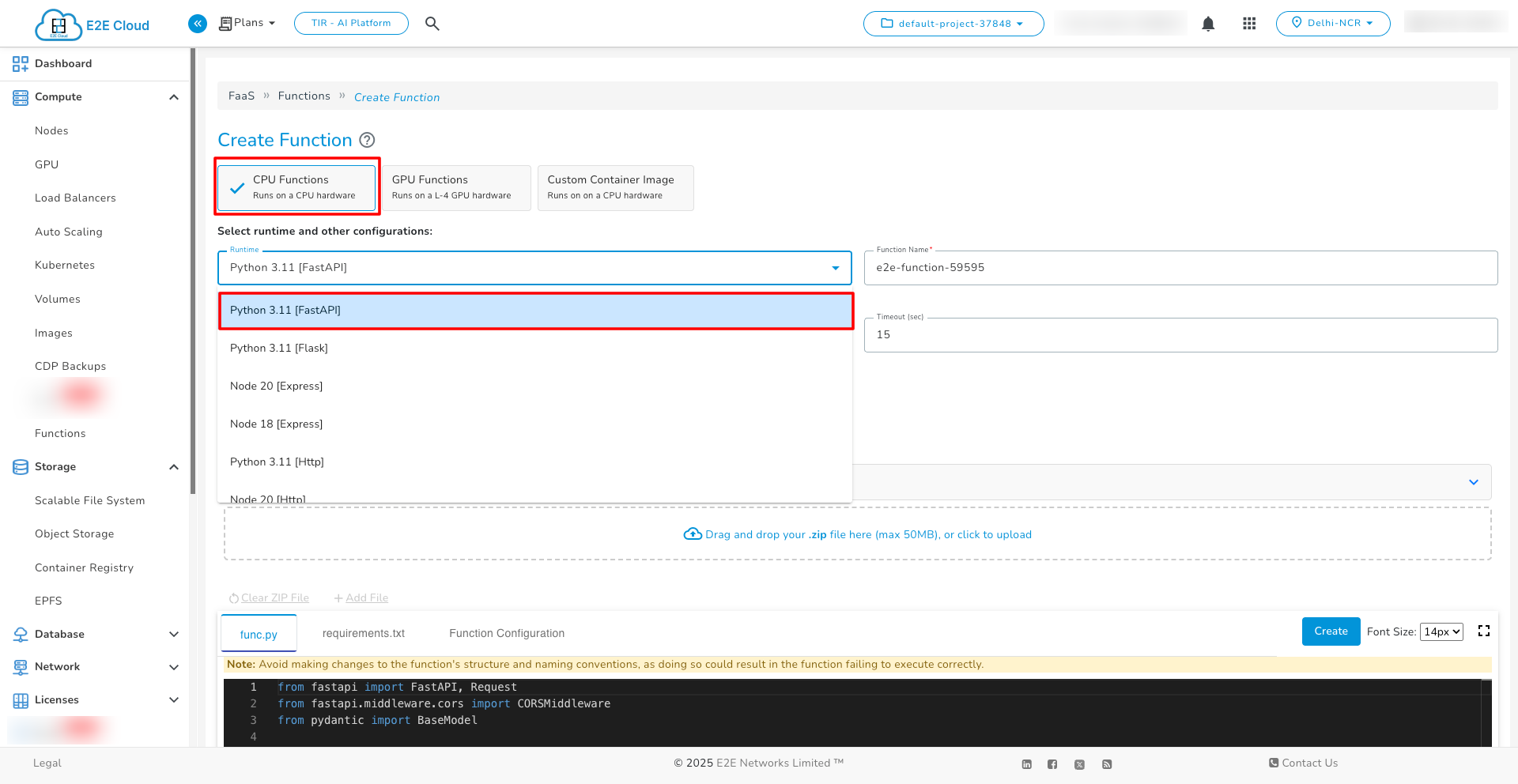Screen dimensions: 1518x784
Task: Expand the Network section chevron
Action: coord(174,667)
